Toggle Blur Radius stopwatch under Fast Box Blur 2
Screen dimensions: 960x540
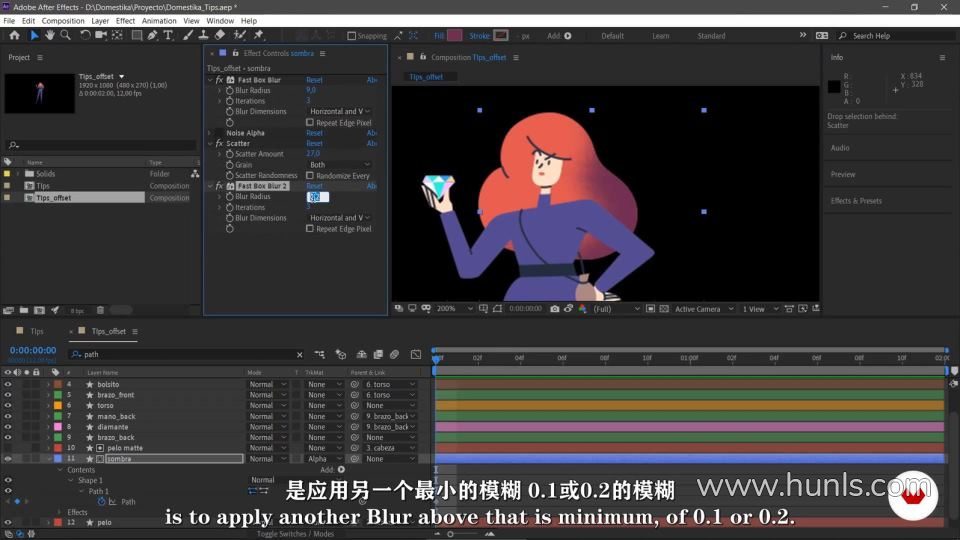pyautogui.click(x=230, y=197)
